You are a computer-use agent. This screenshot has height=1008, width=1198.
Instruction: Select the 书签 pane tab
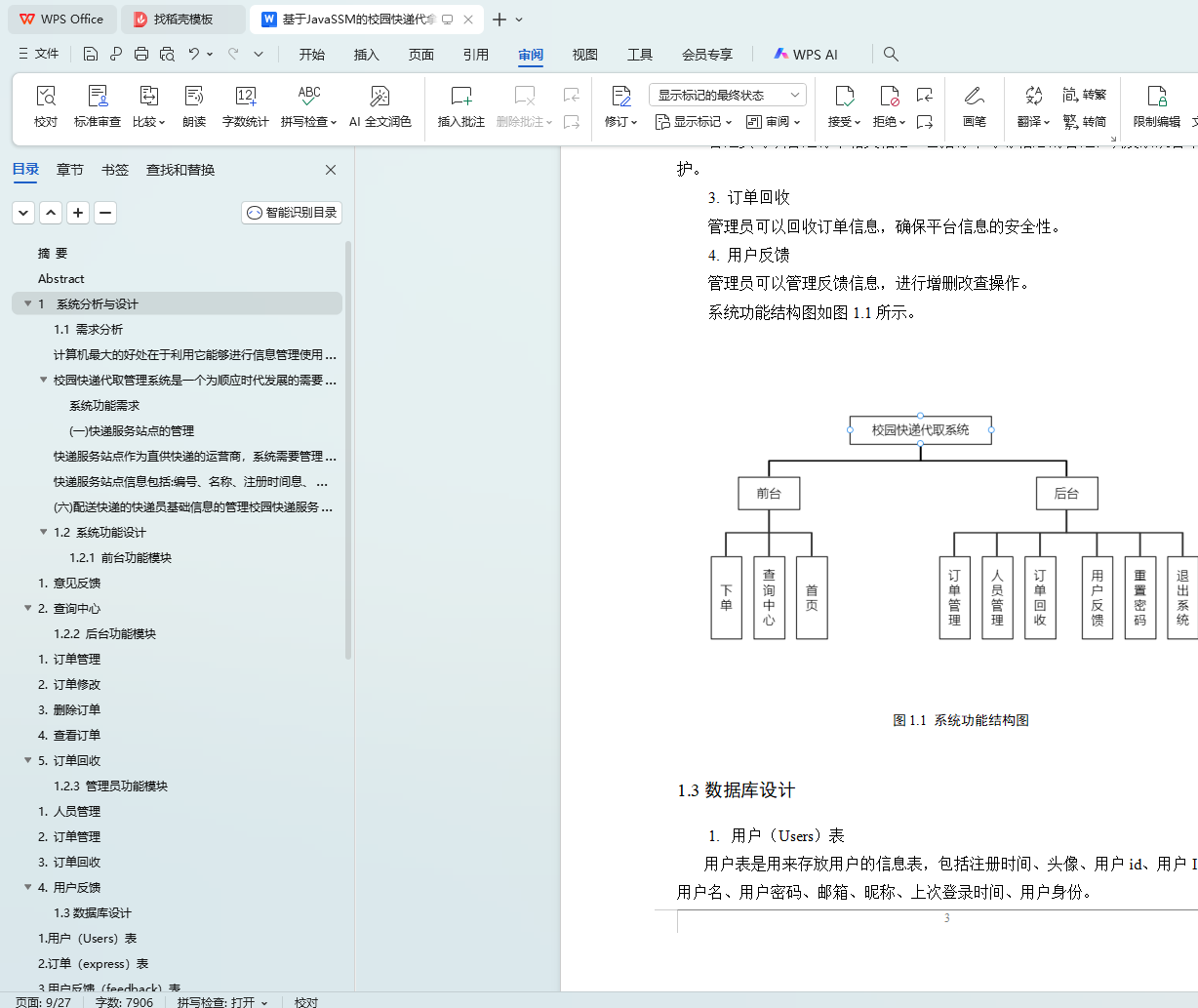(x=115, y=170)
